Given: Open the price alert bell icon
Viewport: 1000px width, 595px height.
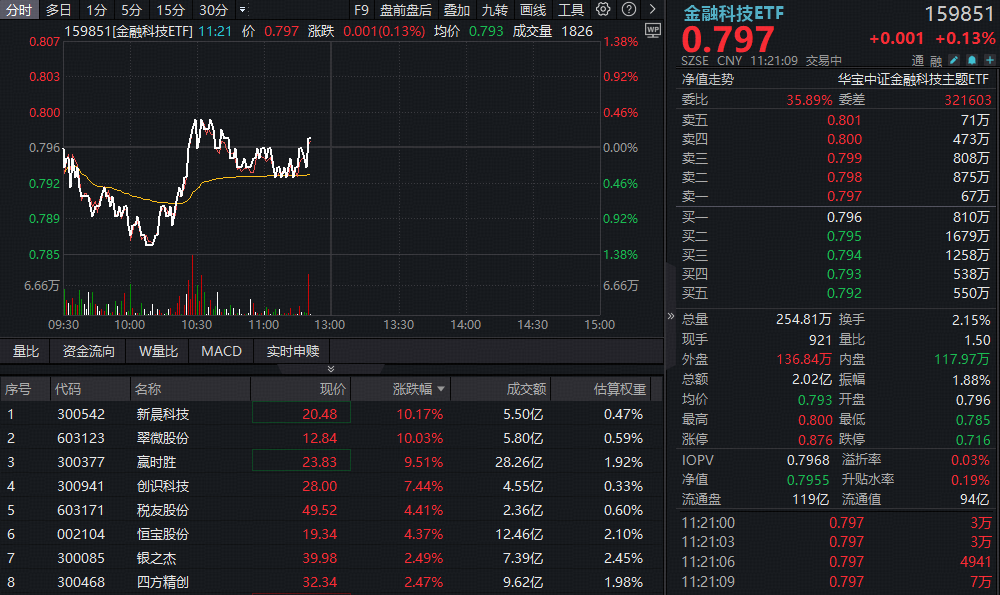Looking at the screenshot, I should [972, 59].
